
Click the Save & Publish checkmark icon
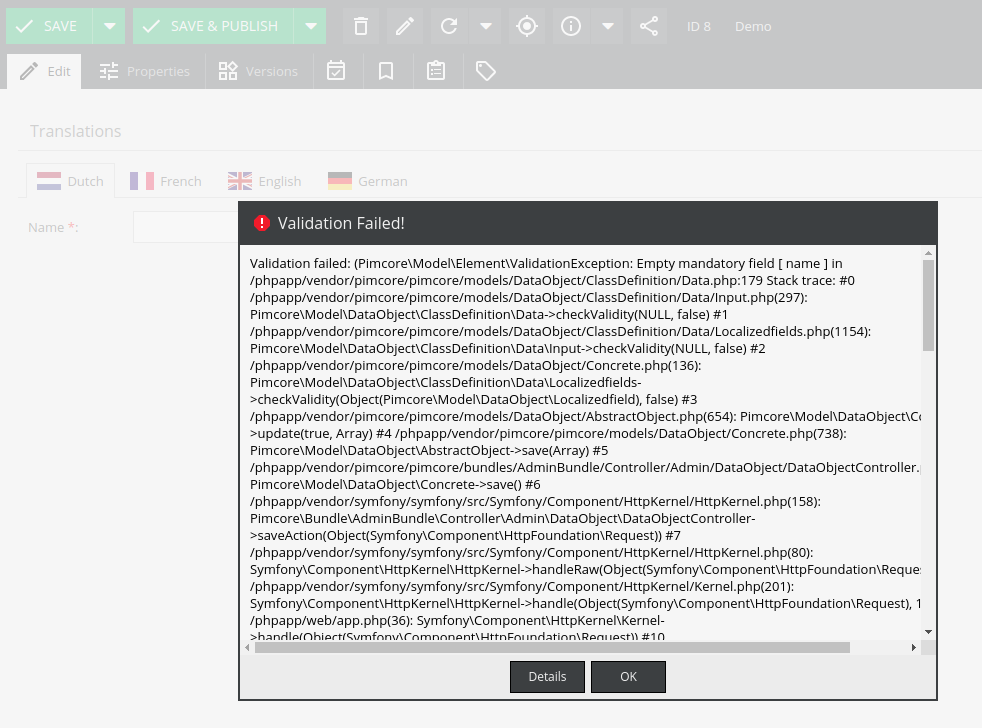[x=151, y=26]
